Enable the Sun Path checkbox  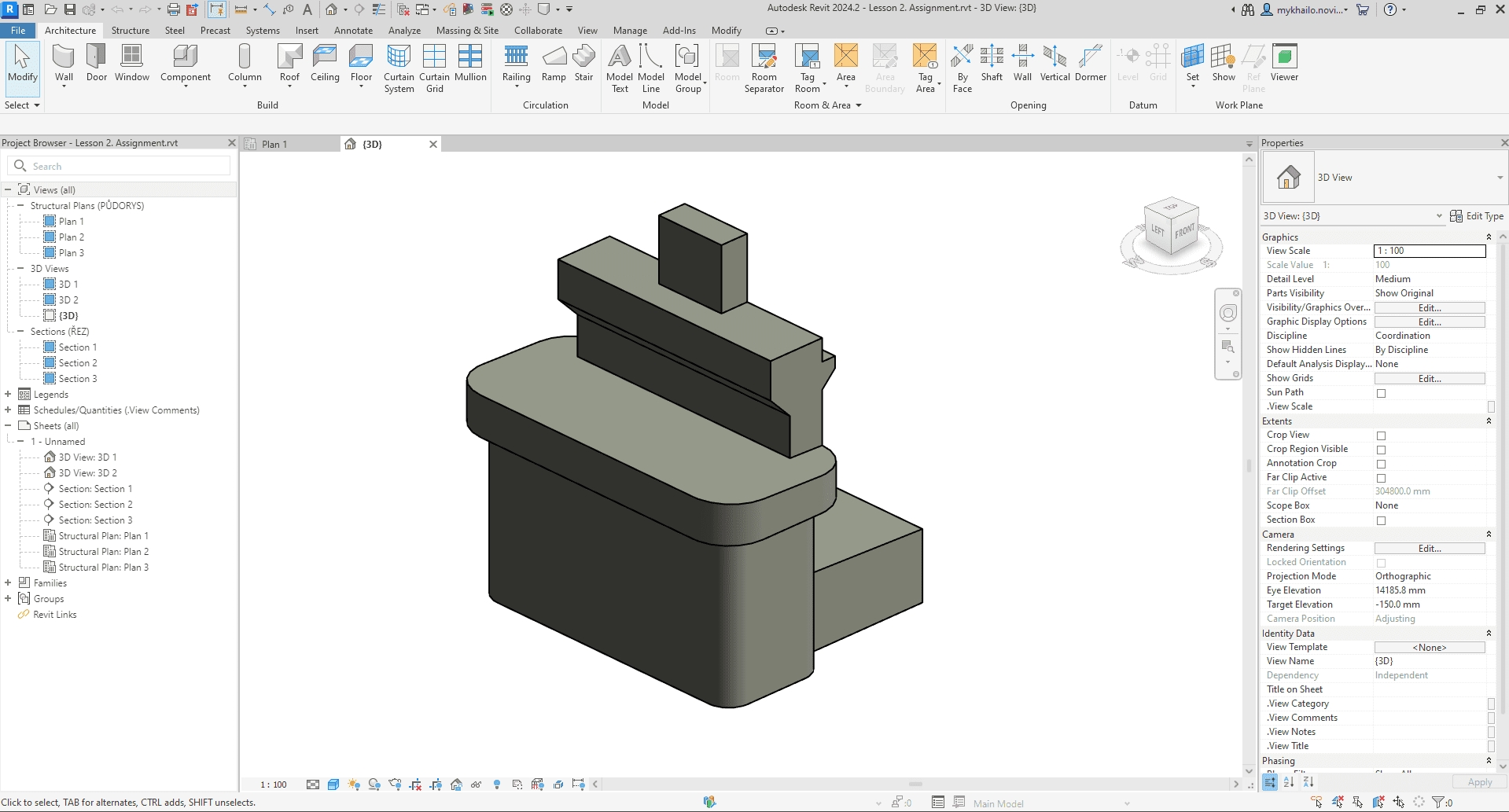(1381, 393)
